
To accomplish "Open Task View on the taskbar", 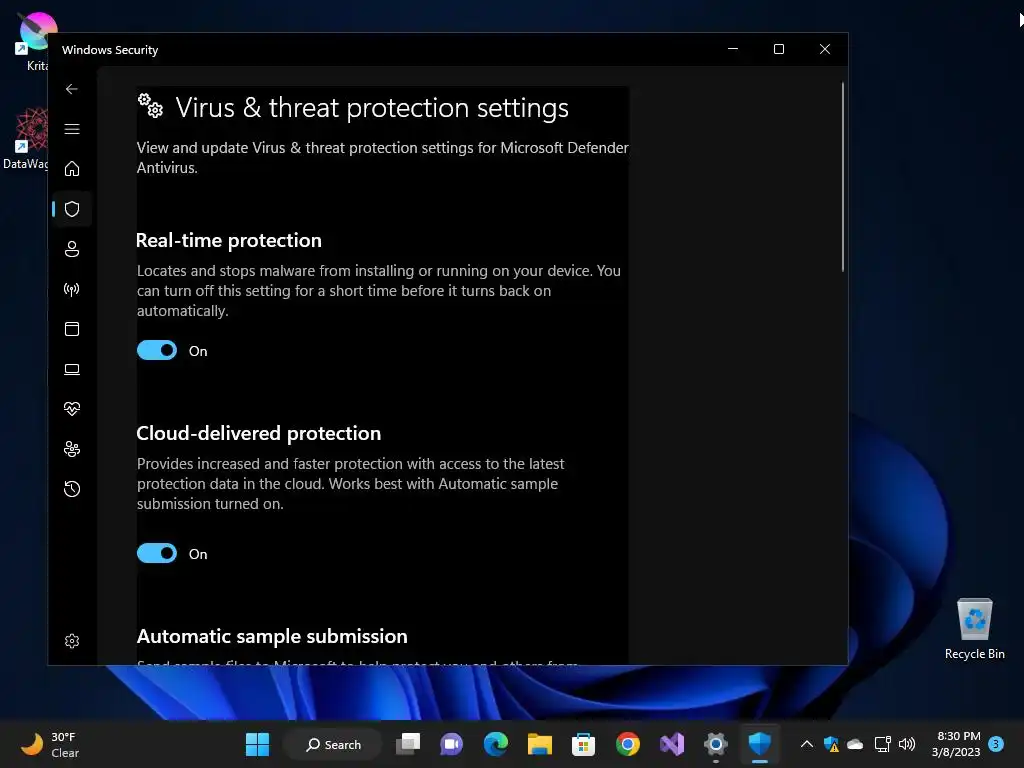I will tap(408, 744).
